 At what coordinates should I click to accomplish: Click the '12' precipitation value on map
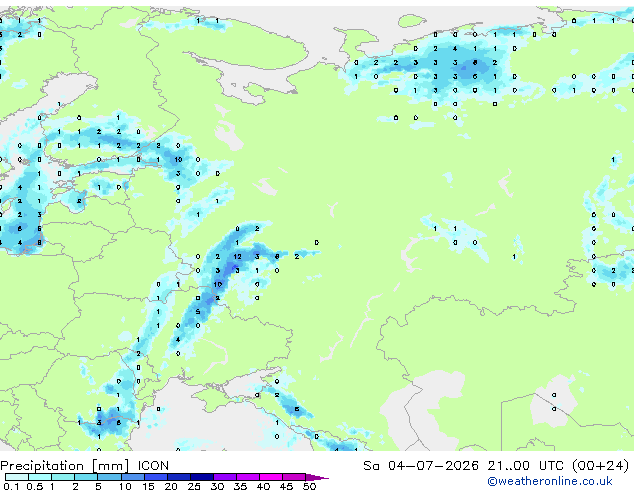237,256
